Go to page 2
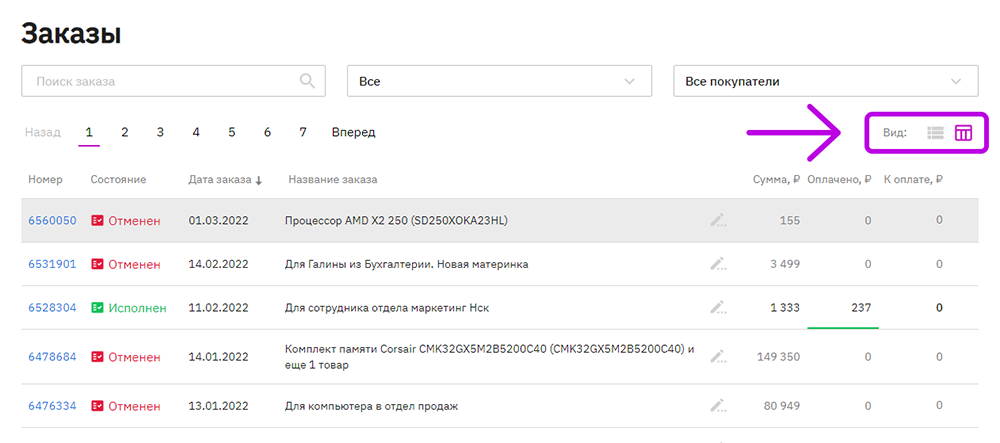Screen dimensions: 1000x443 124,133
